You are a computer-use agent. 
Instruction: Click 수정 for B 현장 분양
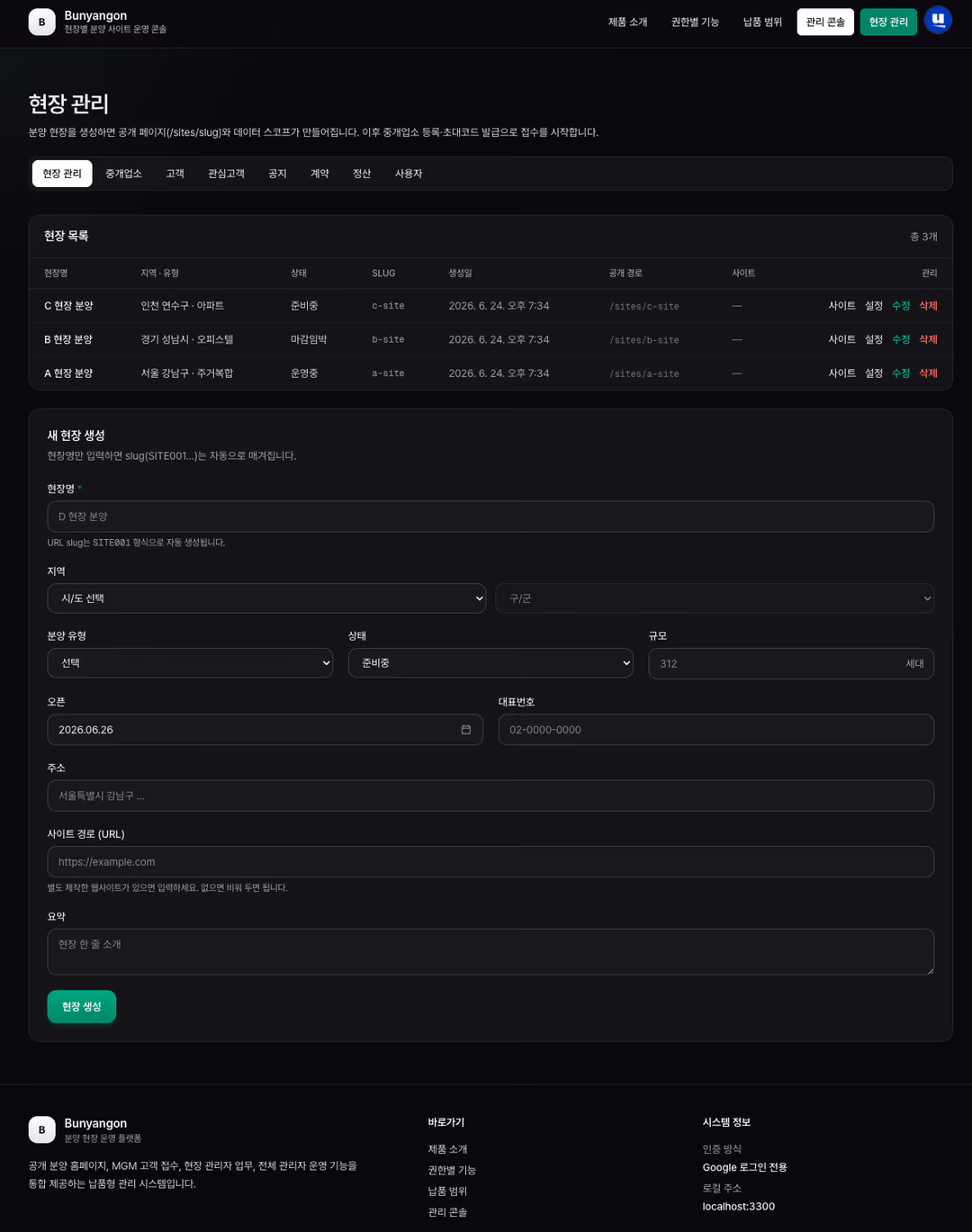[x=901, y=339]
